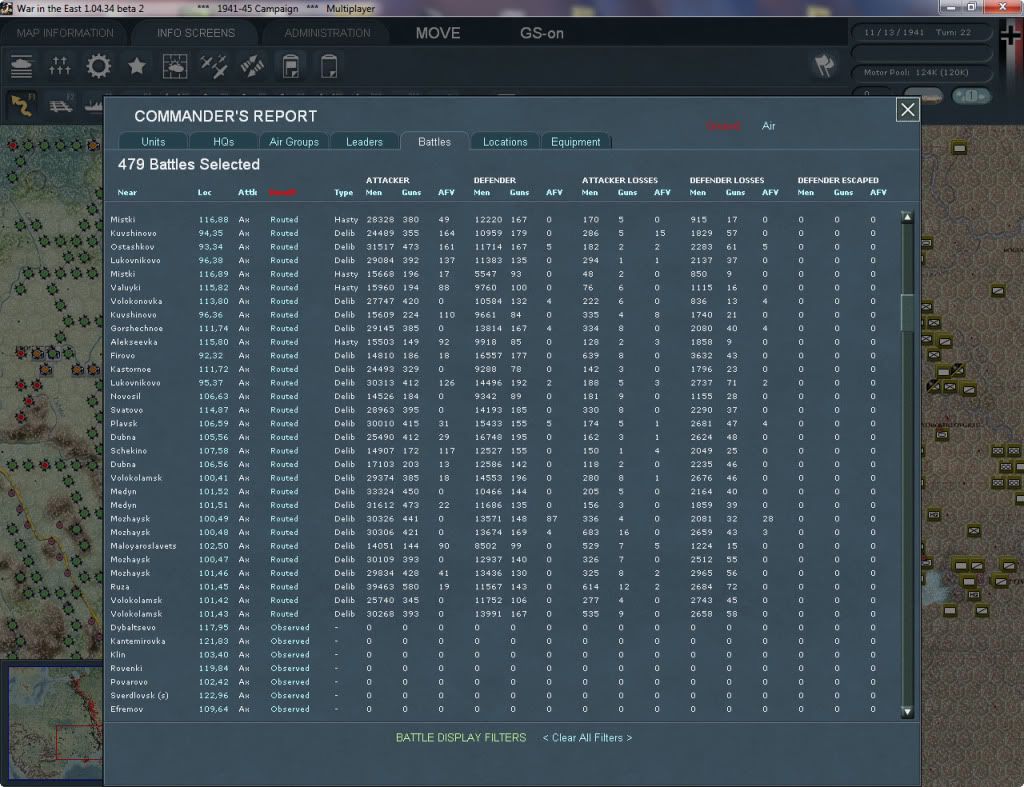The height and width of the screenshot is (787, 1024).
Task: Click the blank clipboard logistics report icon
Action: (x=329, y=67)
